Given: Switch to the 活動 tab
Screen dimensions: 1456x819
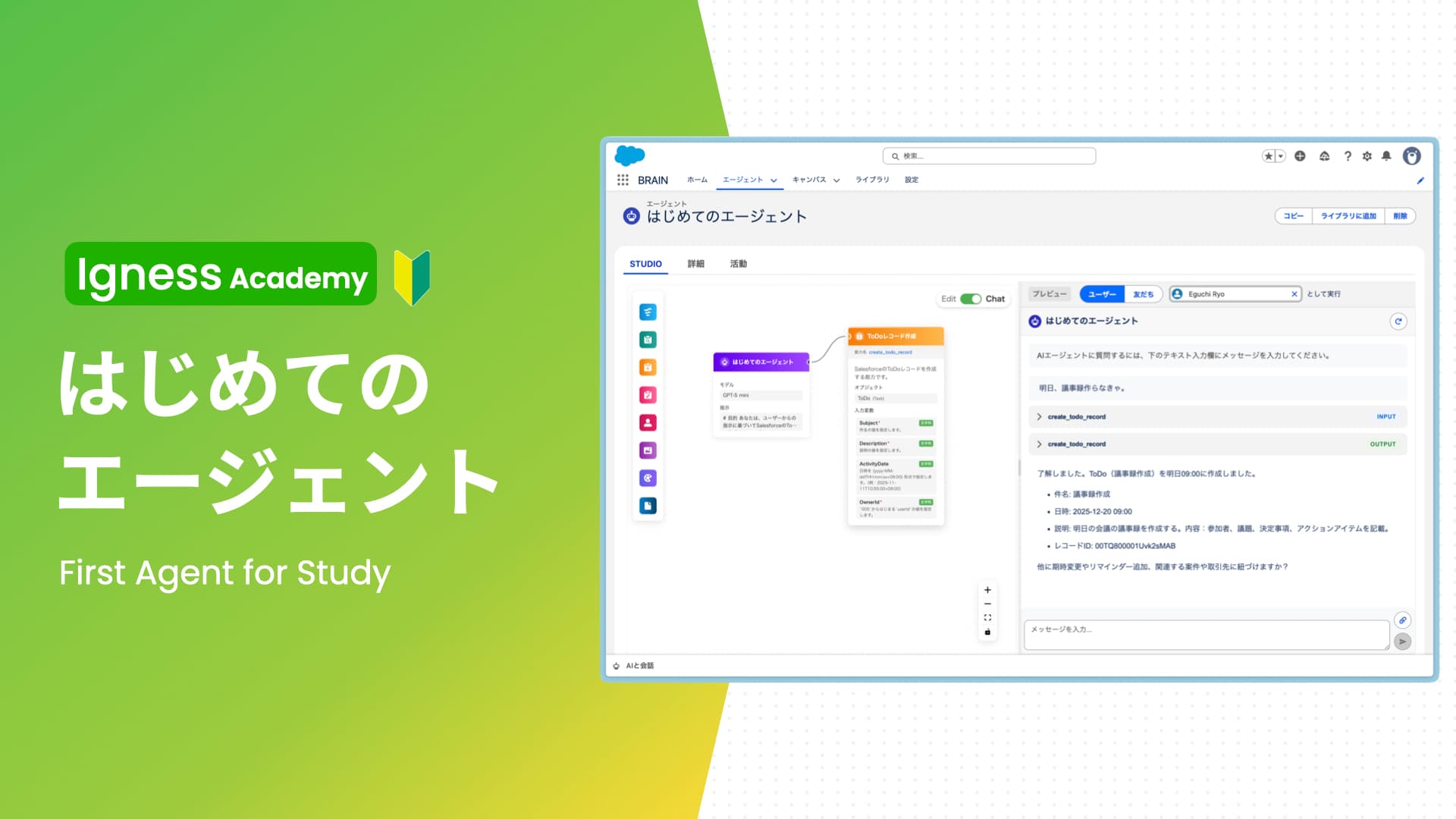Looking at the screenshot, I should [x=738, y=264].
